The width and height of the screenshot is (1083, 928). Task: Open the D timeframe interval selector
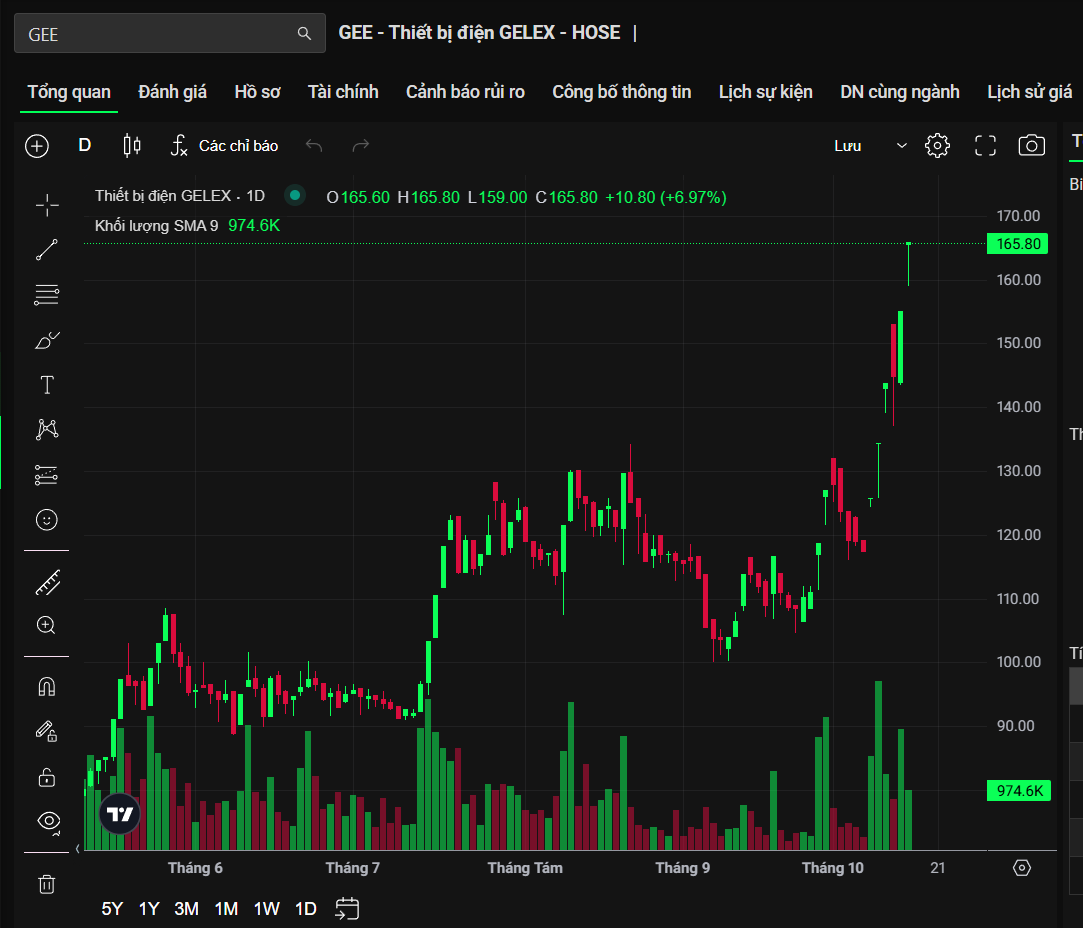(85, 146)
